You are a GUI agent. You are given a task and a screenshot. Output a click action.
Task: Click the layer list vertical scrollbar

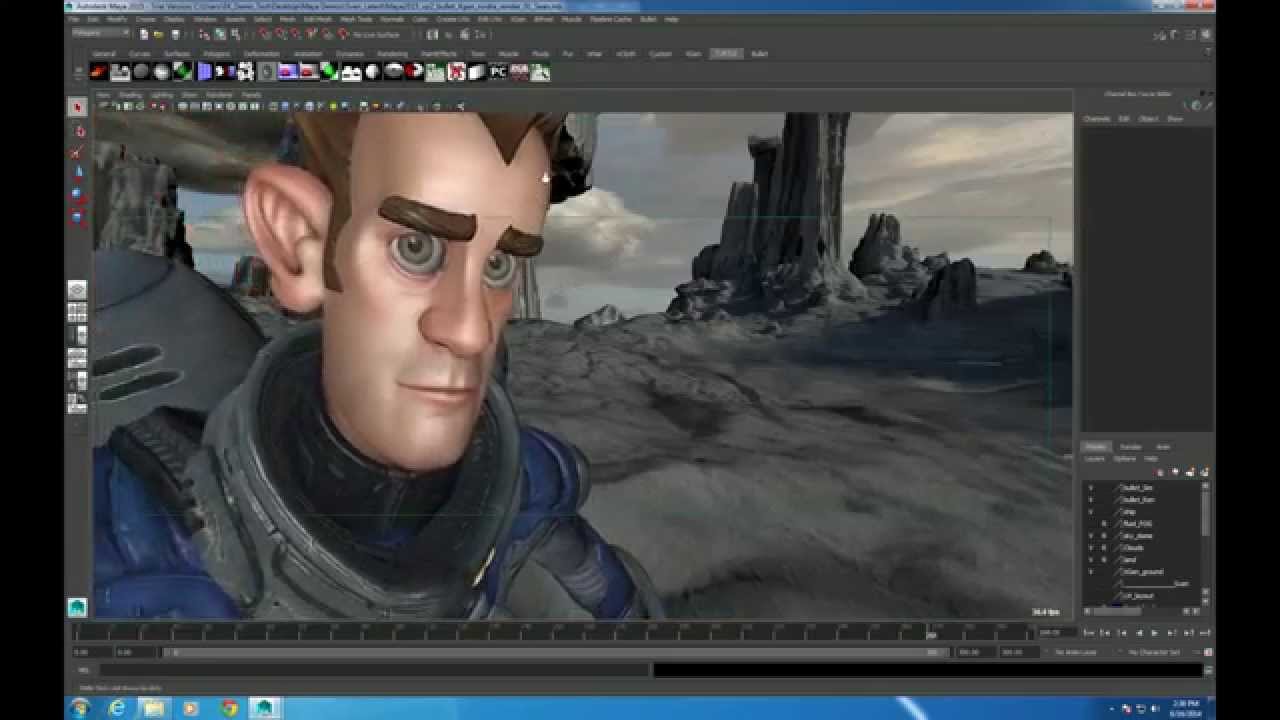pyautogui.click(x=1205, y=515)
